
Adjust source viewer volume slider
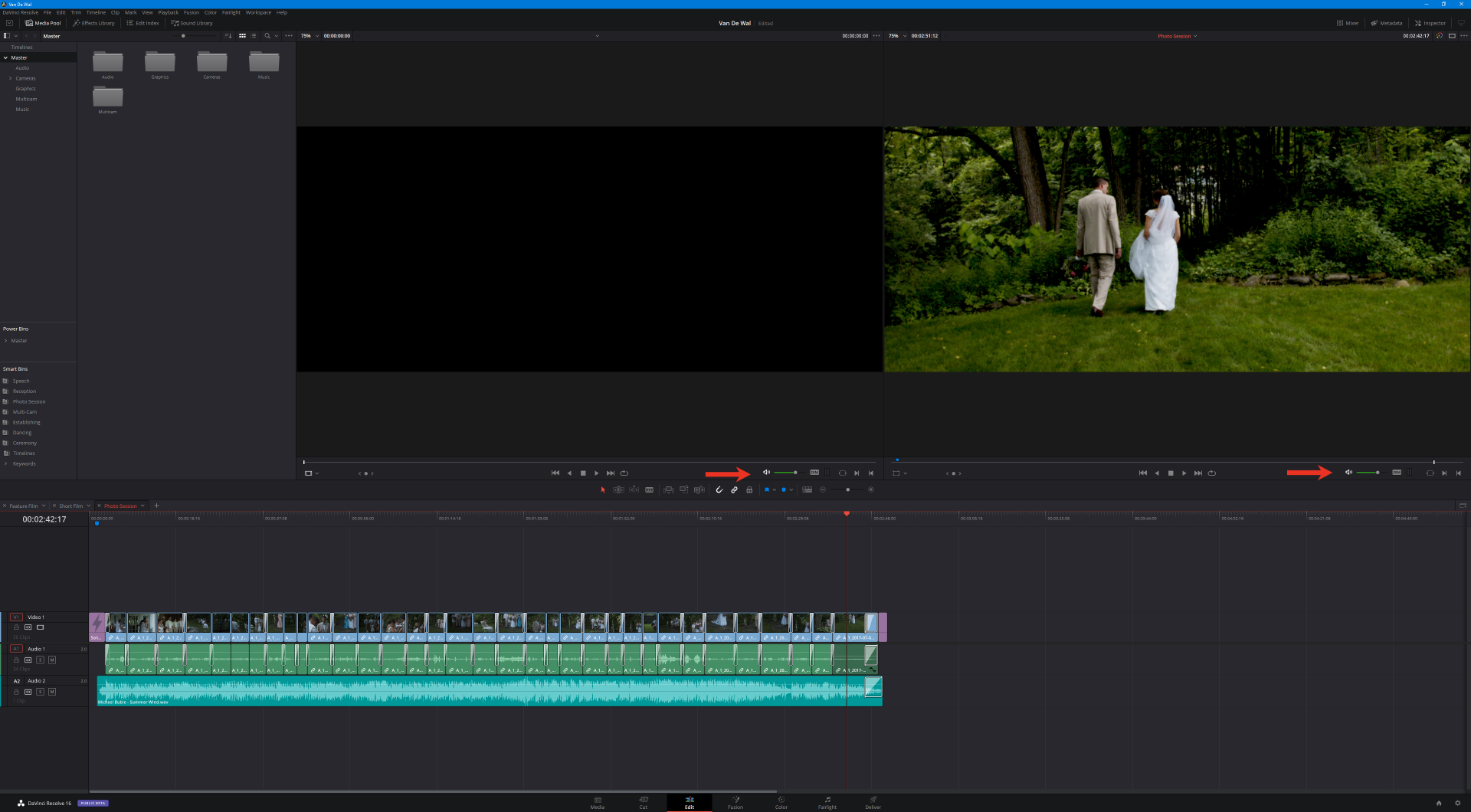[x=786, y=472]
